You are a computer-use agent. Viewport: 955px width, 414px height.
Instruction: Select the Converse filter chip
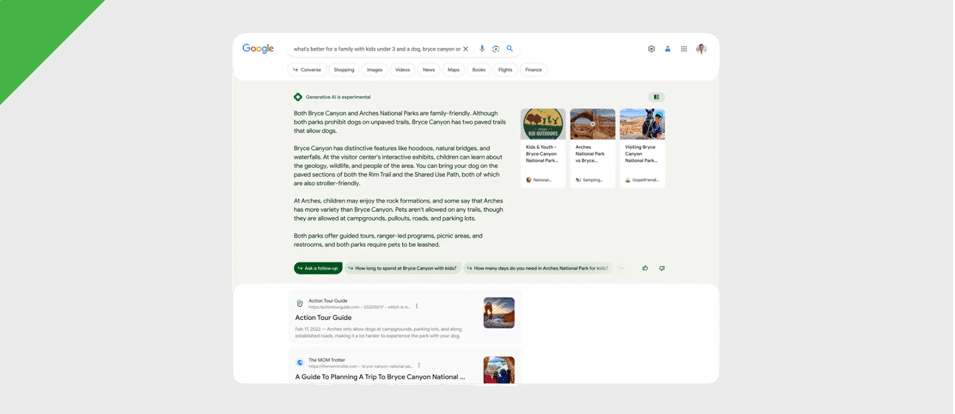(307, 70)
